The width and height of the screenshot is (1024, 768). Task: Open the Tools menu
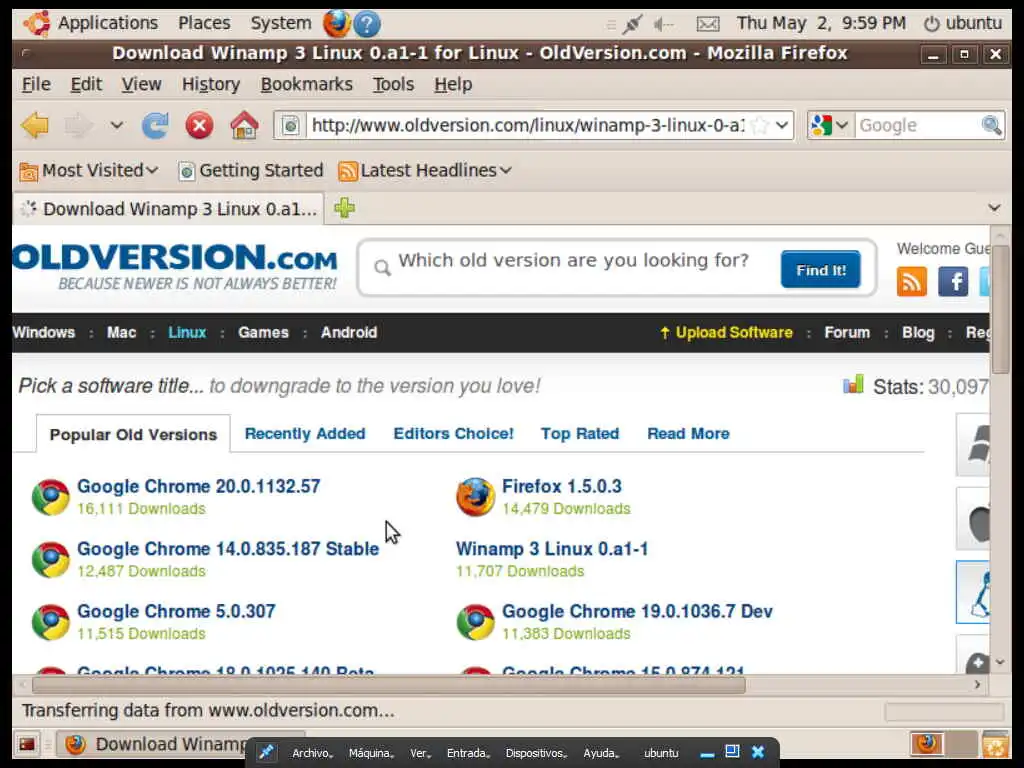393,84
